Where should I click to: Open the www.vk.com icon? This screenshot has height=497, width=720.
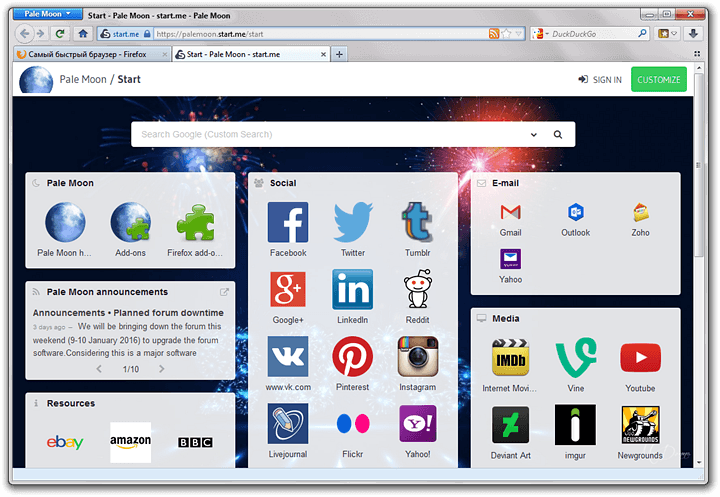point(288,356)
